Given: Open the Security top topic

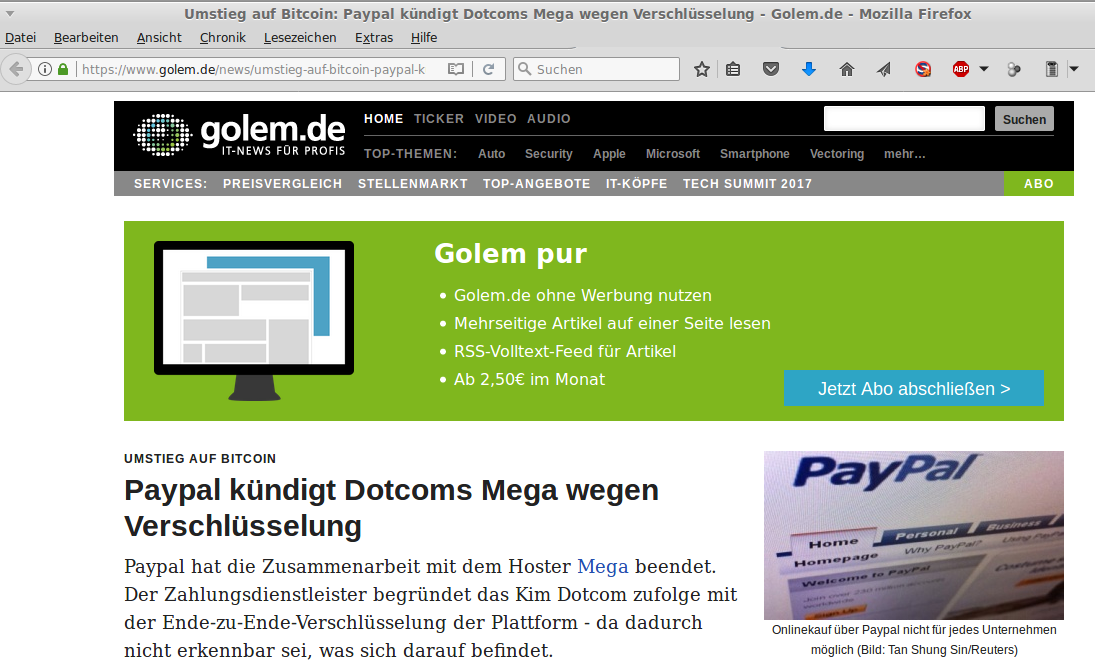Looking at the screenshot, I should (x=549, y=154).
